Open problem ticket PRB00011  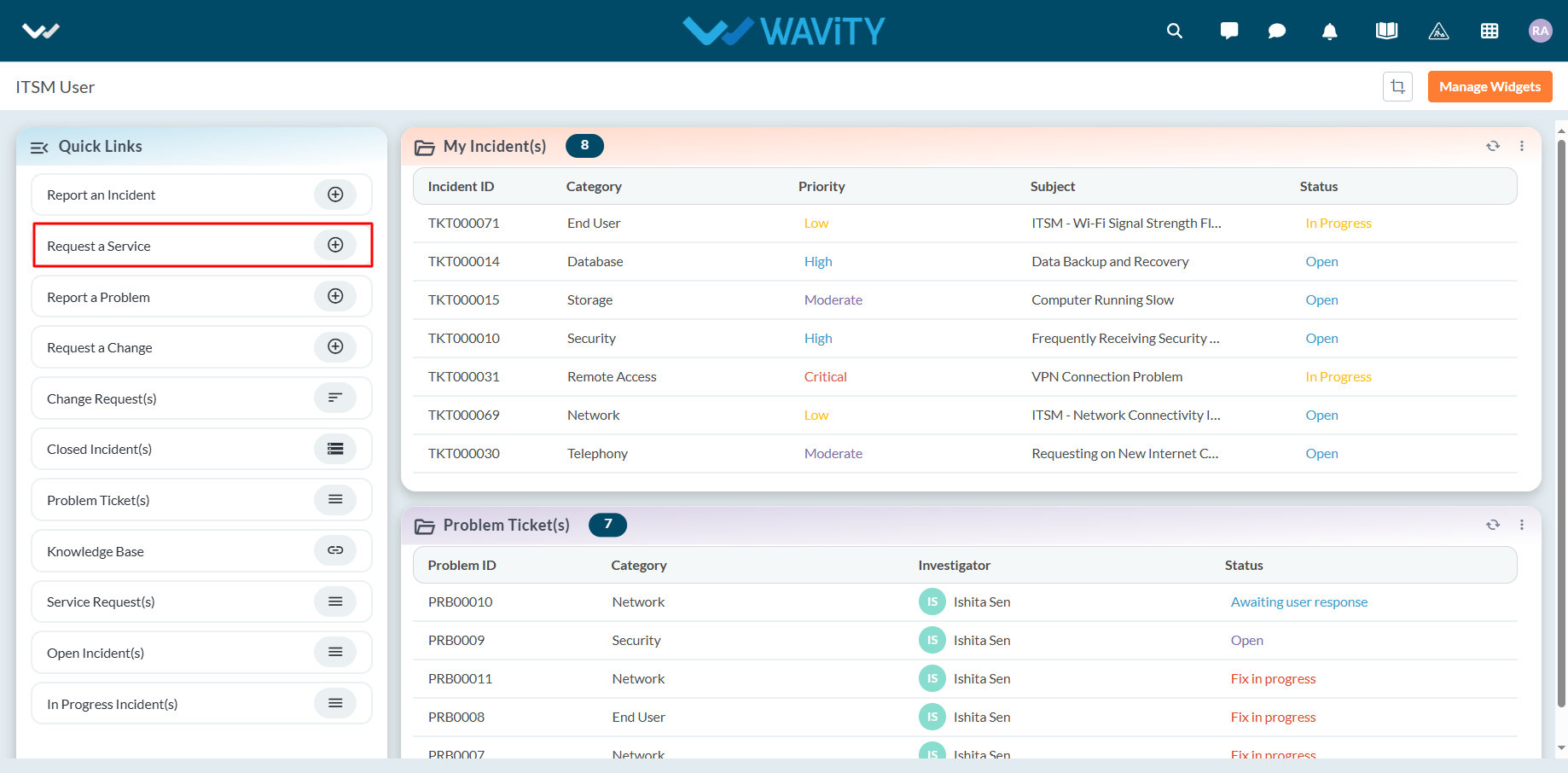[460, 678]
